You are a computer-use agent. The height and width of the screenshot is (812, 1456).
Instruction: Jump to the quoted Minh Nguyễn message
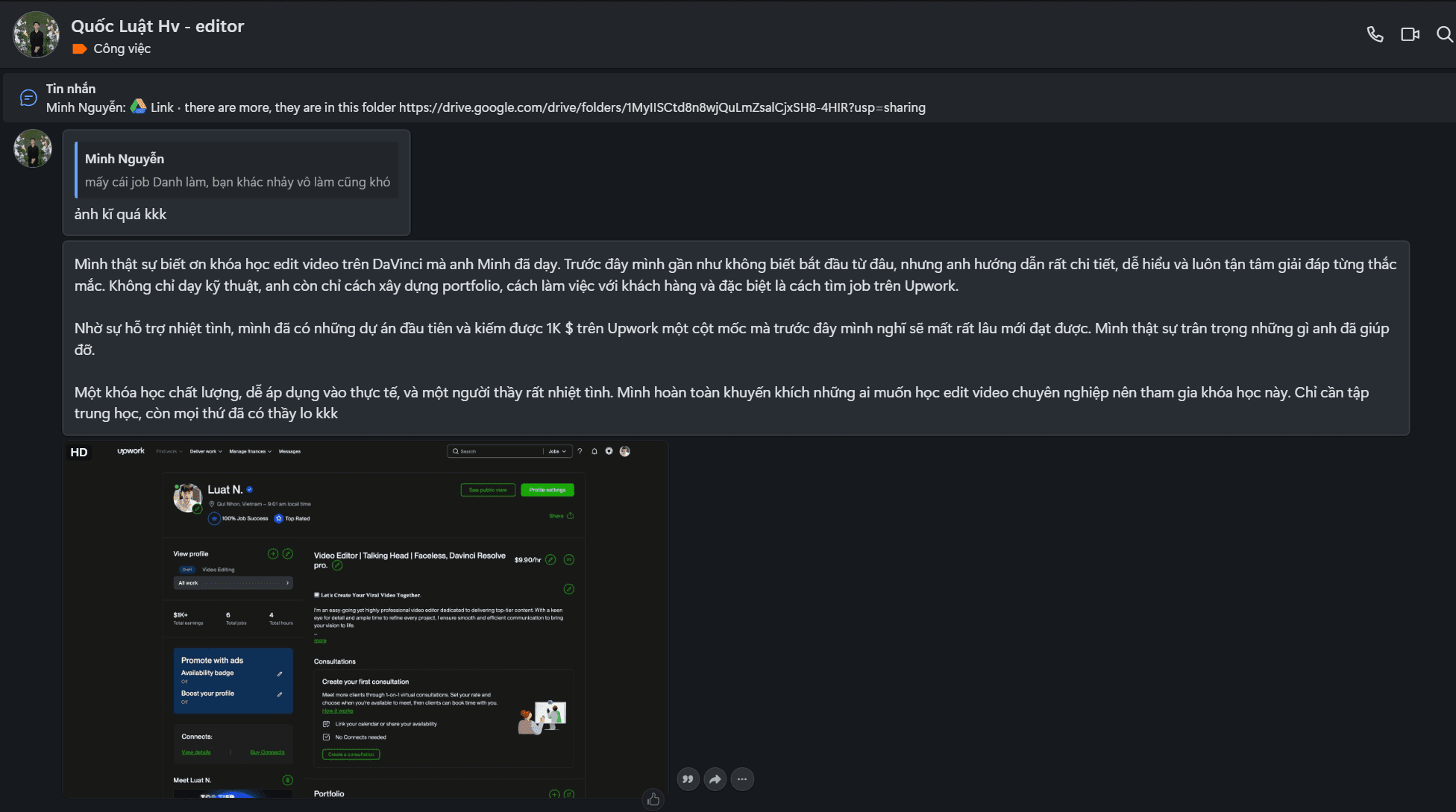237,171
